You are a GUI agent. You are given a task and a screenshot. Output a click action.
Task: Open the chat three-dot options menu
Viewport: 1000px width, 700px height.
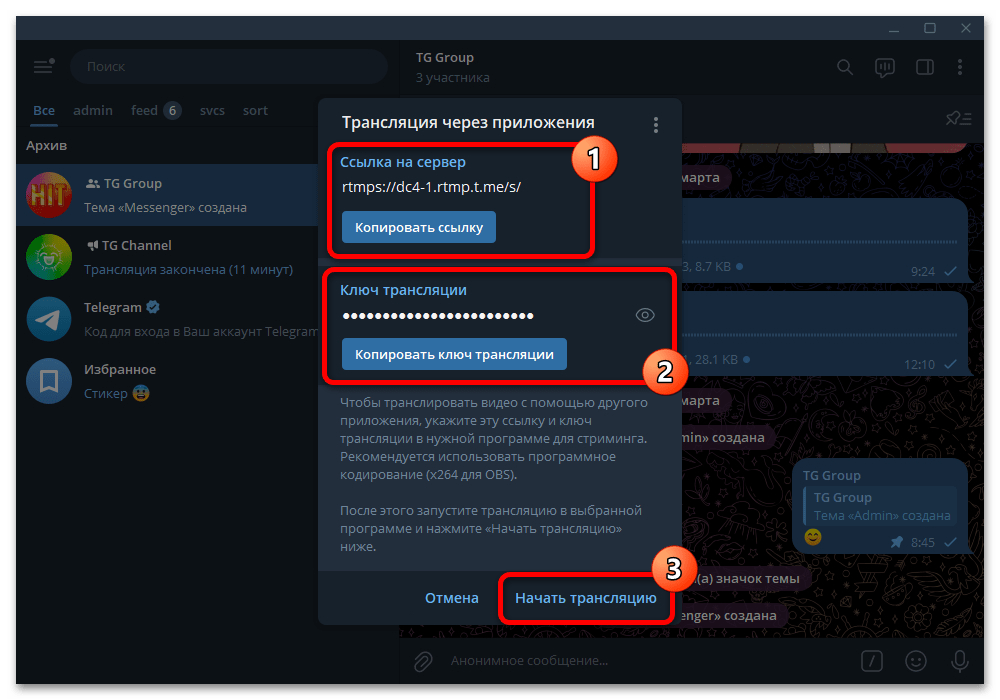point(960,67)
